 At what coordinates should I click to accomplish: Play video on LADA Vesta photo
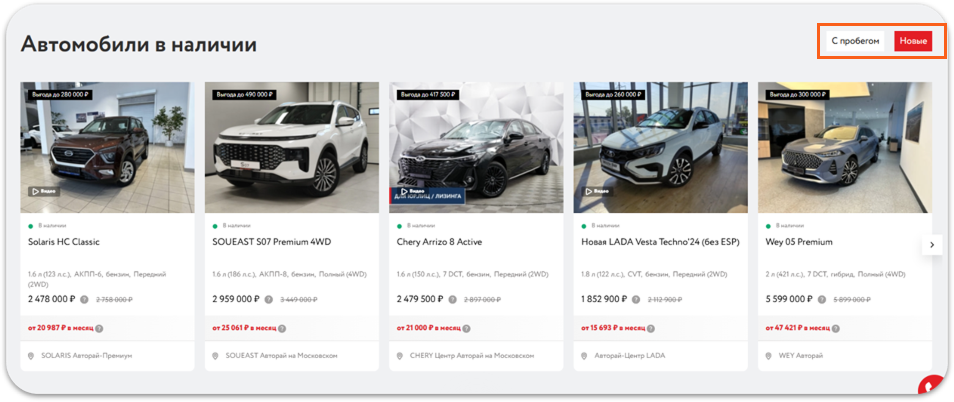(597, 192)
